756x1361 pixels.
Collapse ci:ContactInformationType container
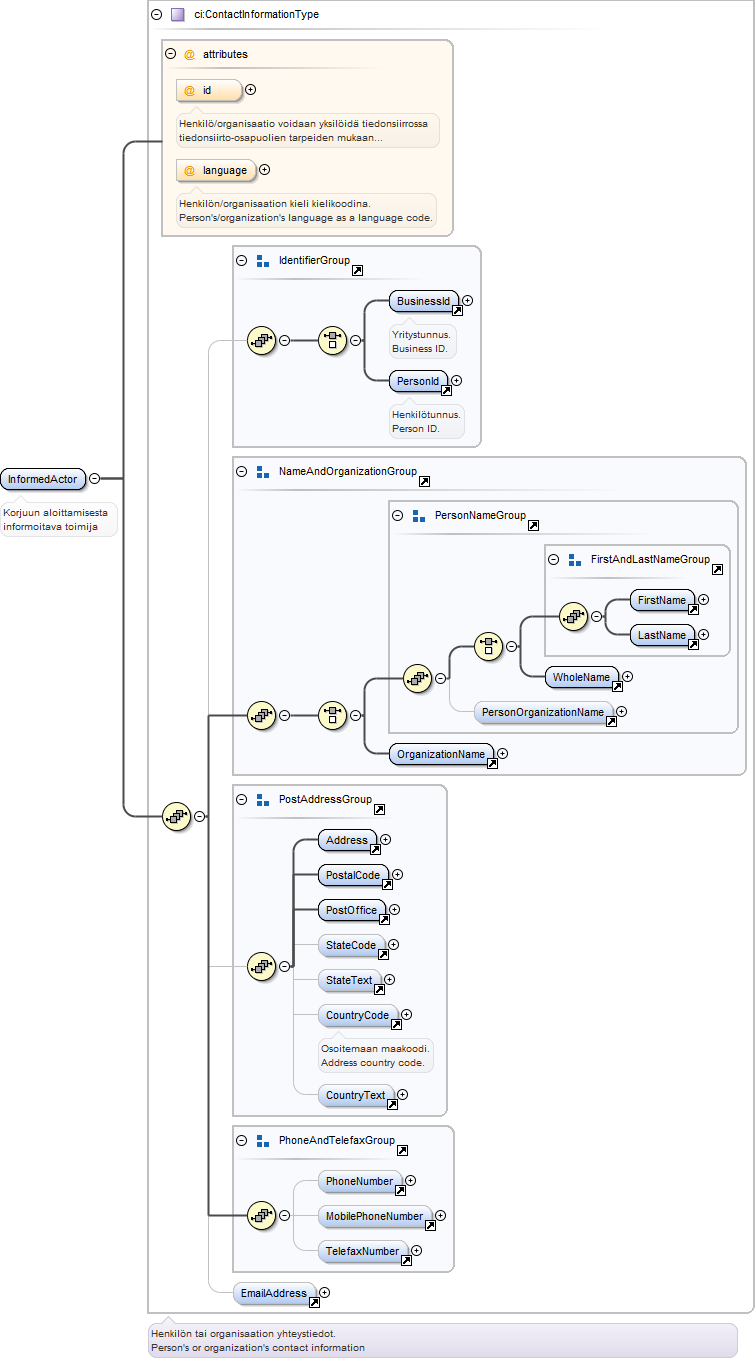point(156,15)
